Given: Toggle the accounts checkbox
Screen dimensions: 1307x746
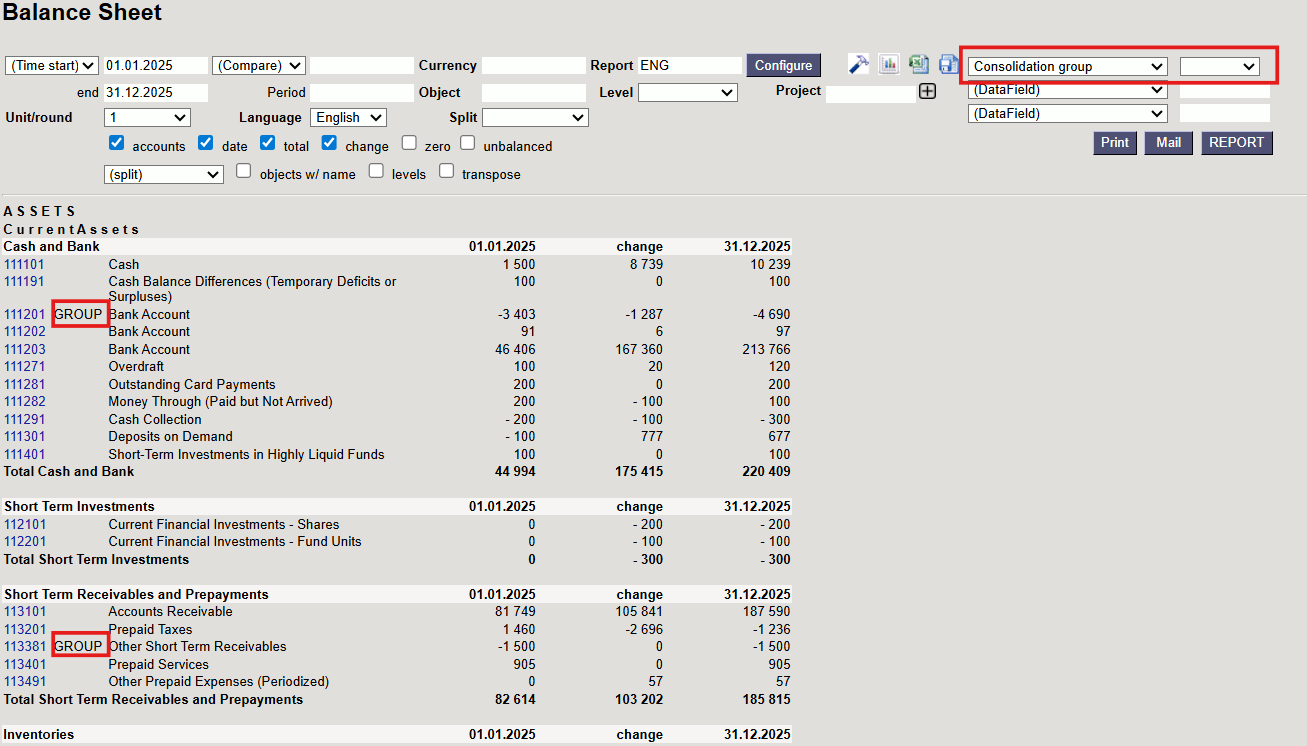Looking at the screenshot, I should [116, 143].
